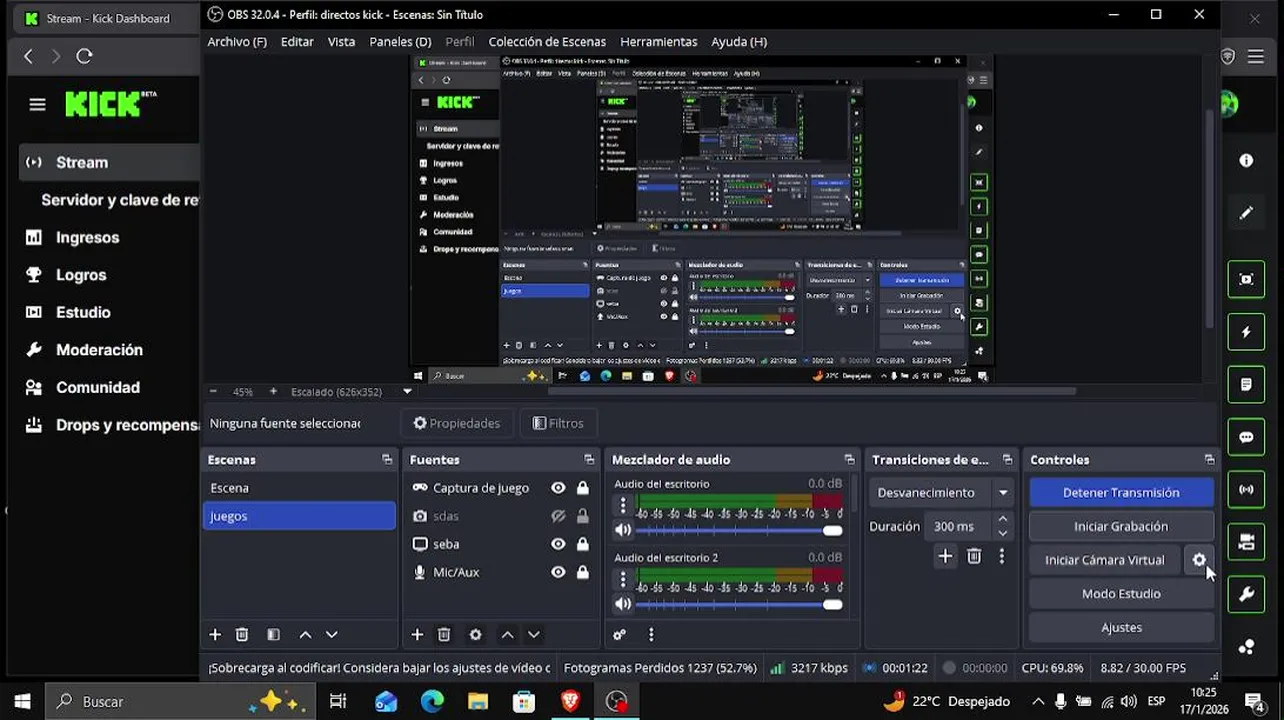Screen dimensions: 1284x720
Task: Pop out the Escenas dock panel
Action: [x=387, y=460]
